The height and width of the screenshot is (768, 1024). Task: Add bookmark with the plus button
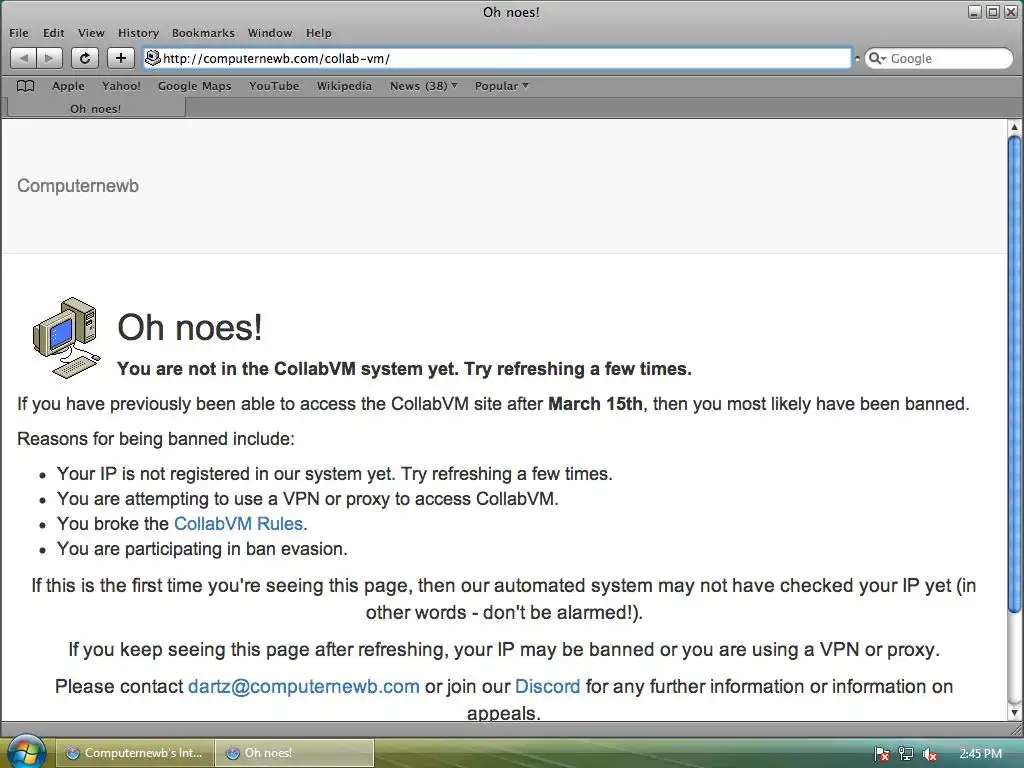[x=121, y=58]
